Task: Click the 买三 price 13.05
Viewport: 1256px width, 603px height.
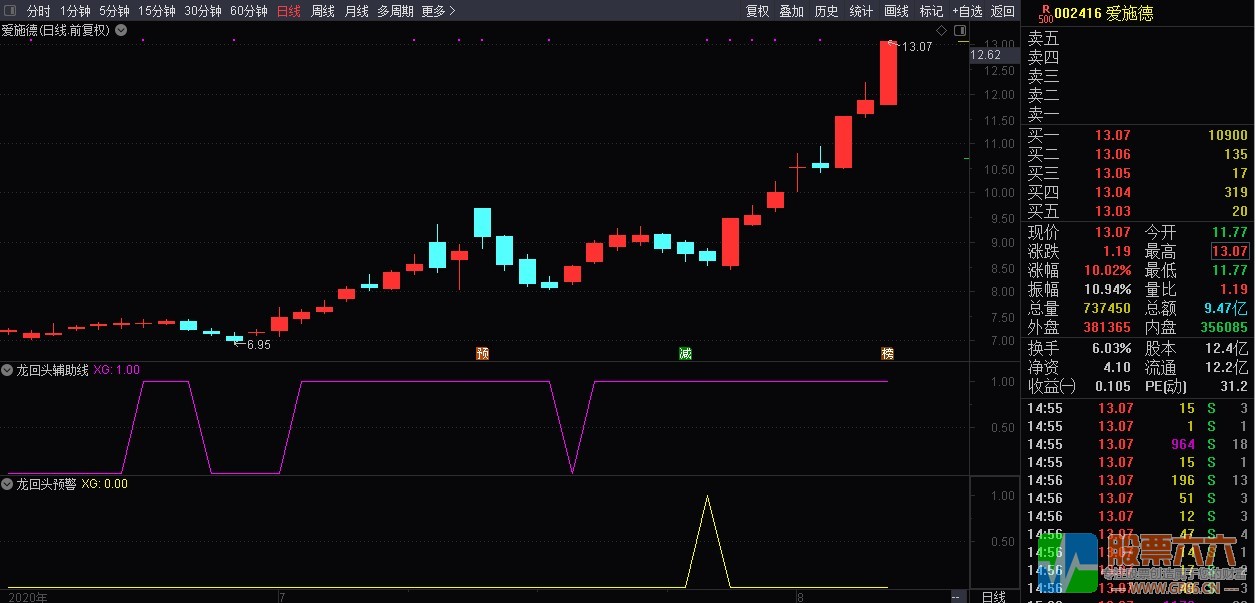Action: (x=1112, y=173)
